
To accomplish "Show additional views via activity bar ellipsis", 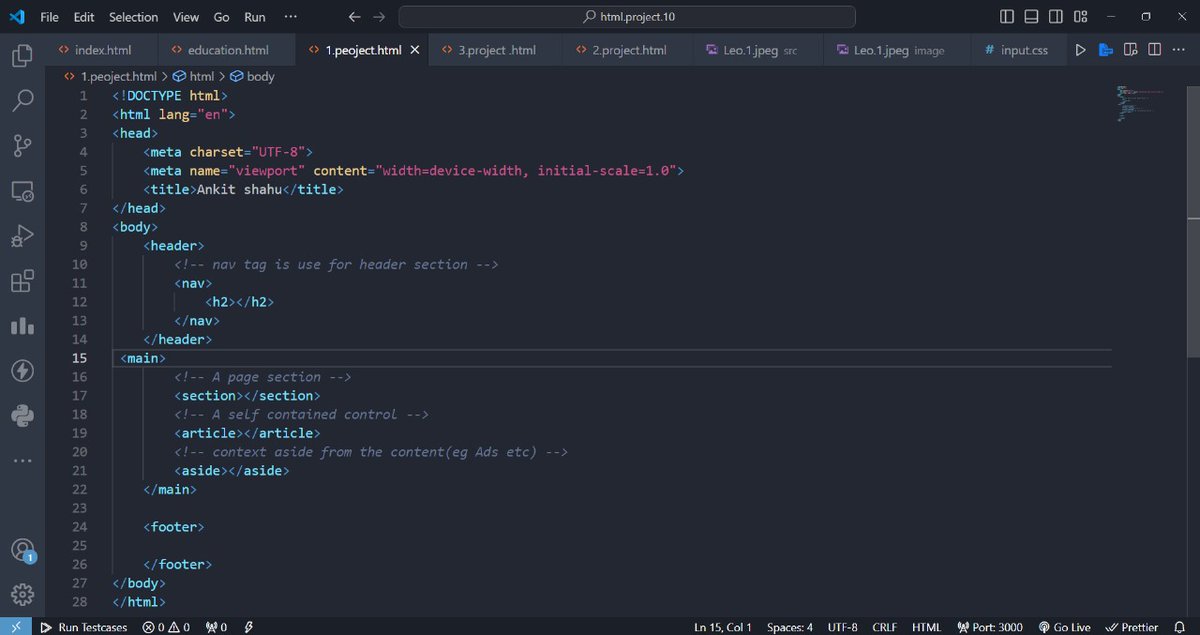I will point(22,461).
